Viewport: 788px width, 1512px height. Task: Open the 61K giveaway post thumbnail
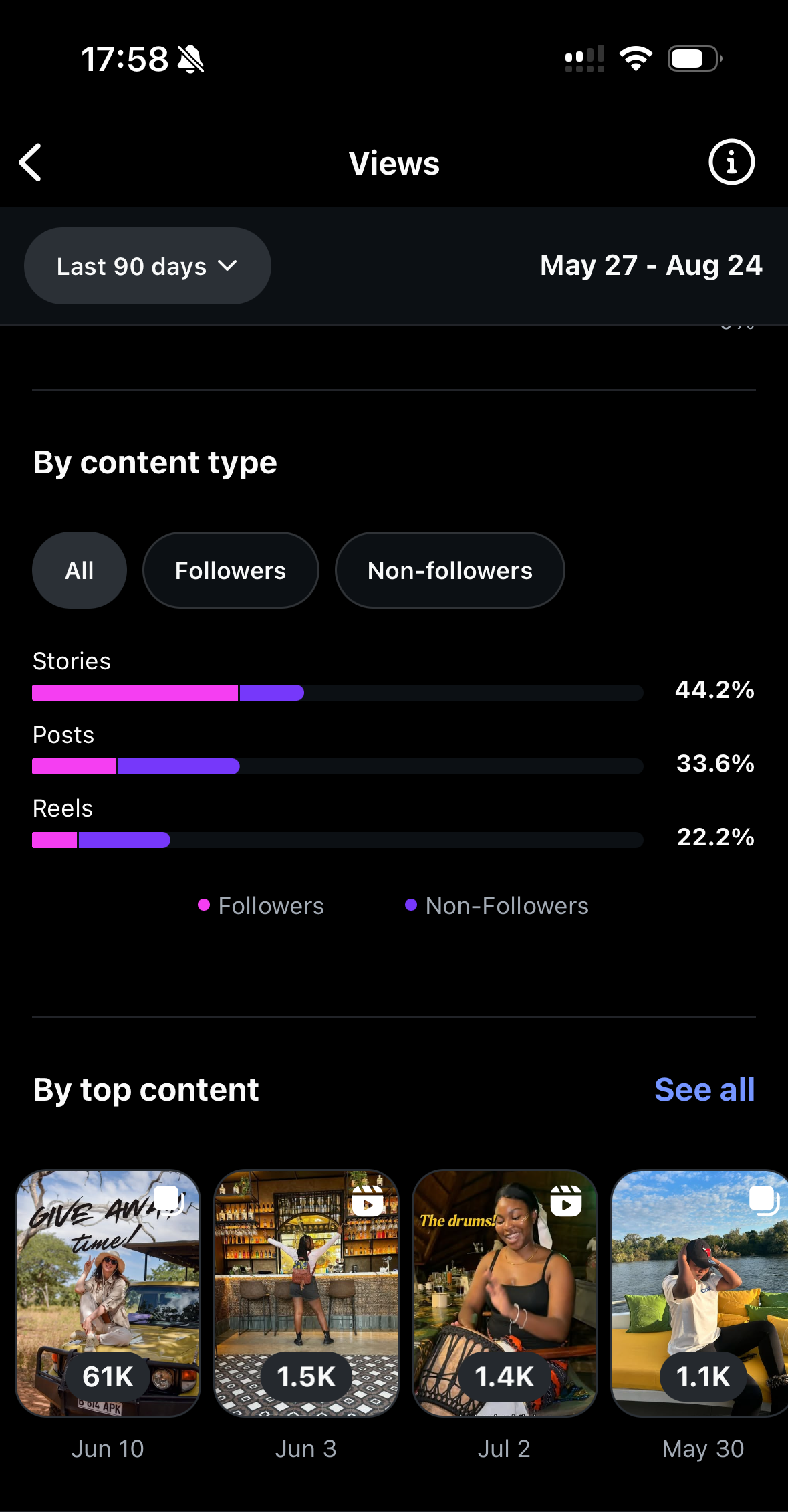(108, 1293)
